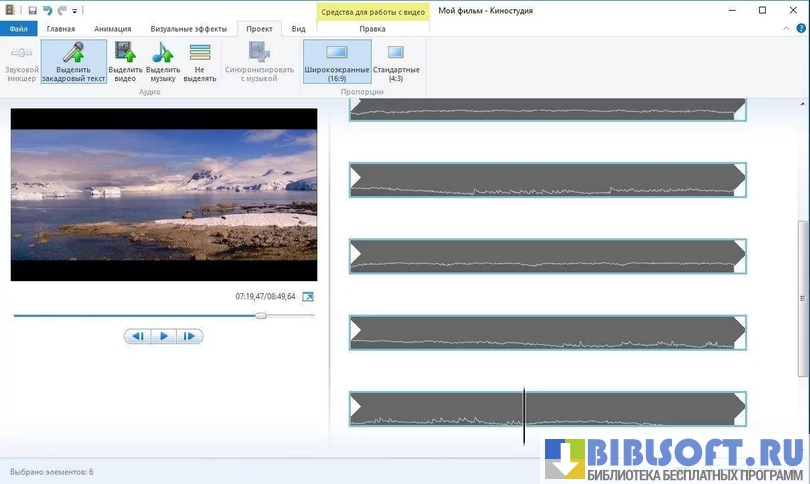Open the Файл menu

coord(18,29)
